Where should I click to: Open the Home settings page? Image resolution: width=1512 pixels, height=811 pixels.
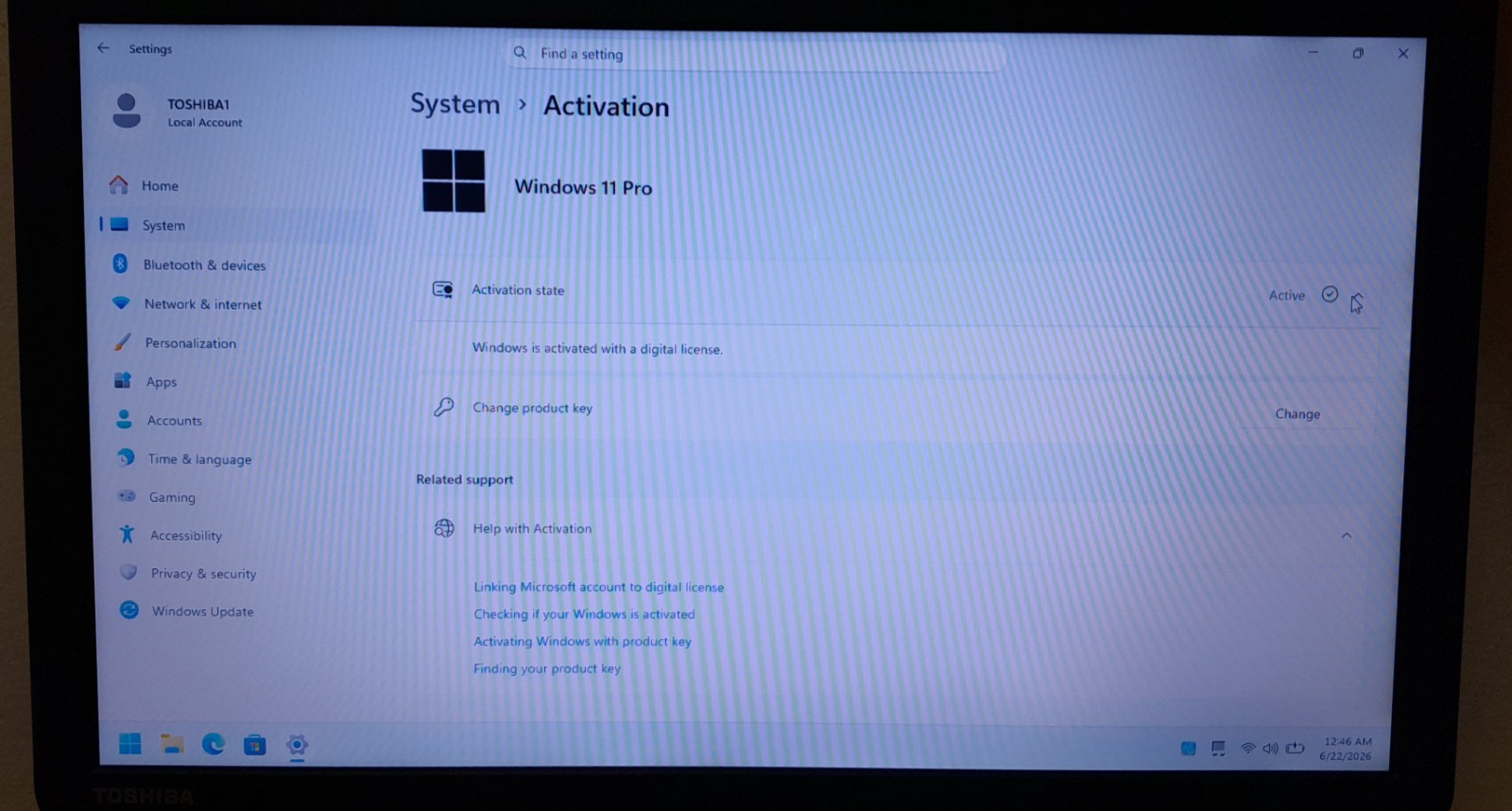(160, 185)
